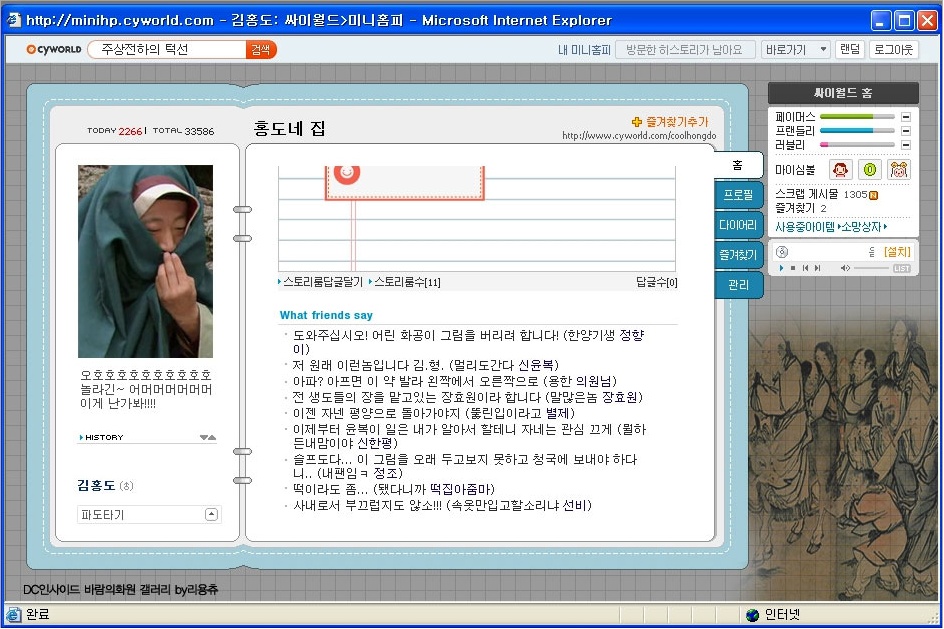Switch to the 다이어리 tab
Screen dimensions: 944x629
click(x=738, y=225)
